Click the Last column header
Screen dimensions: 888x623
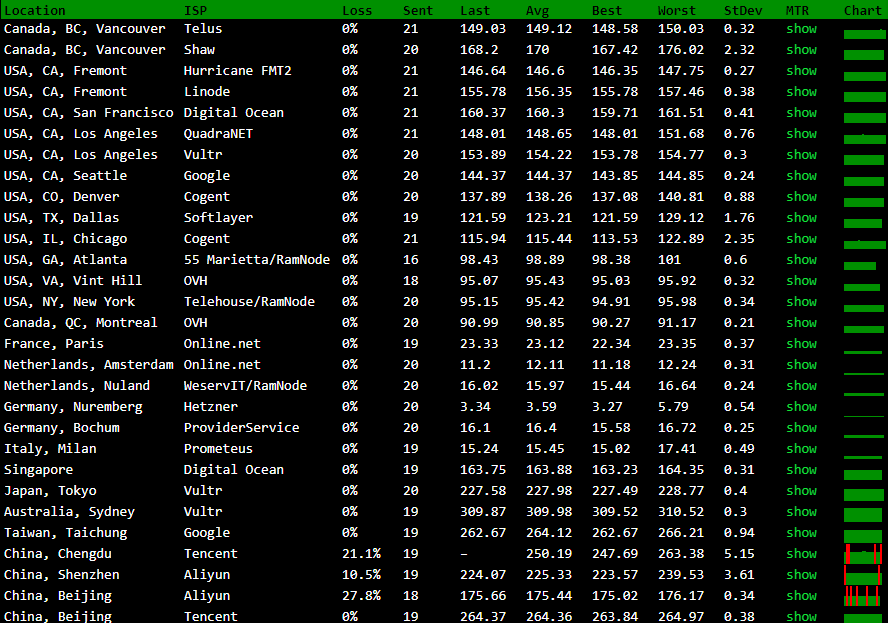tap(475, 10)
